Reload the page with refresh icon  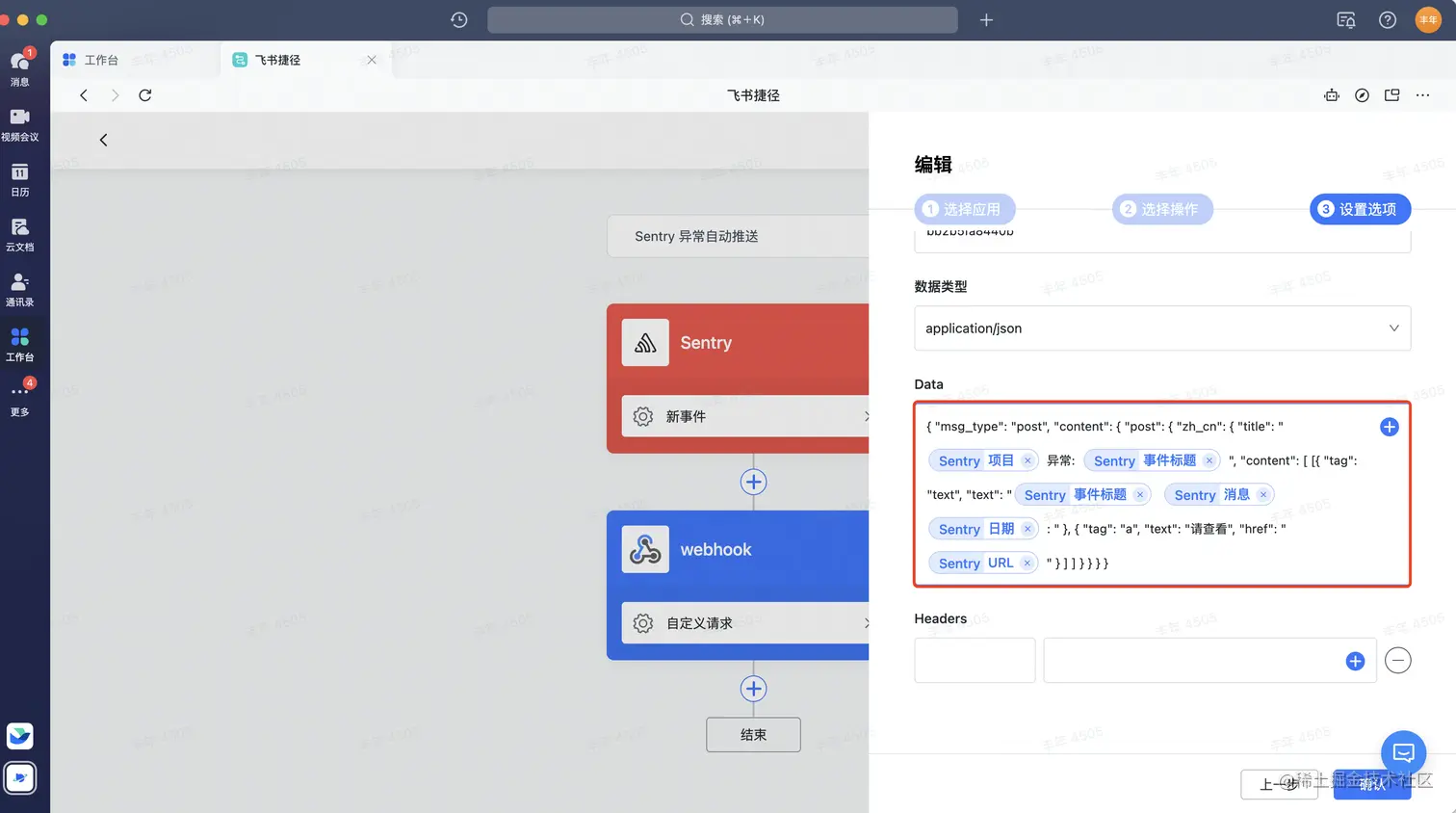pos(145,95)
